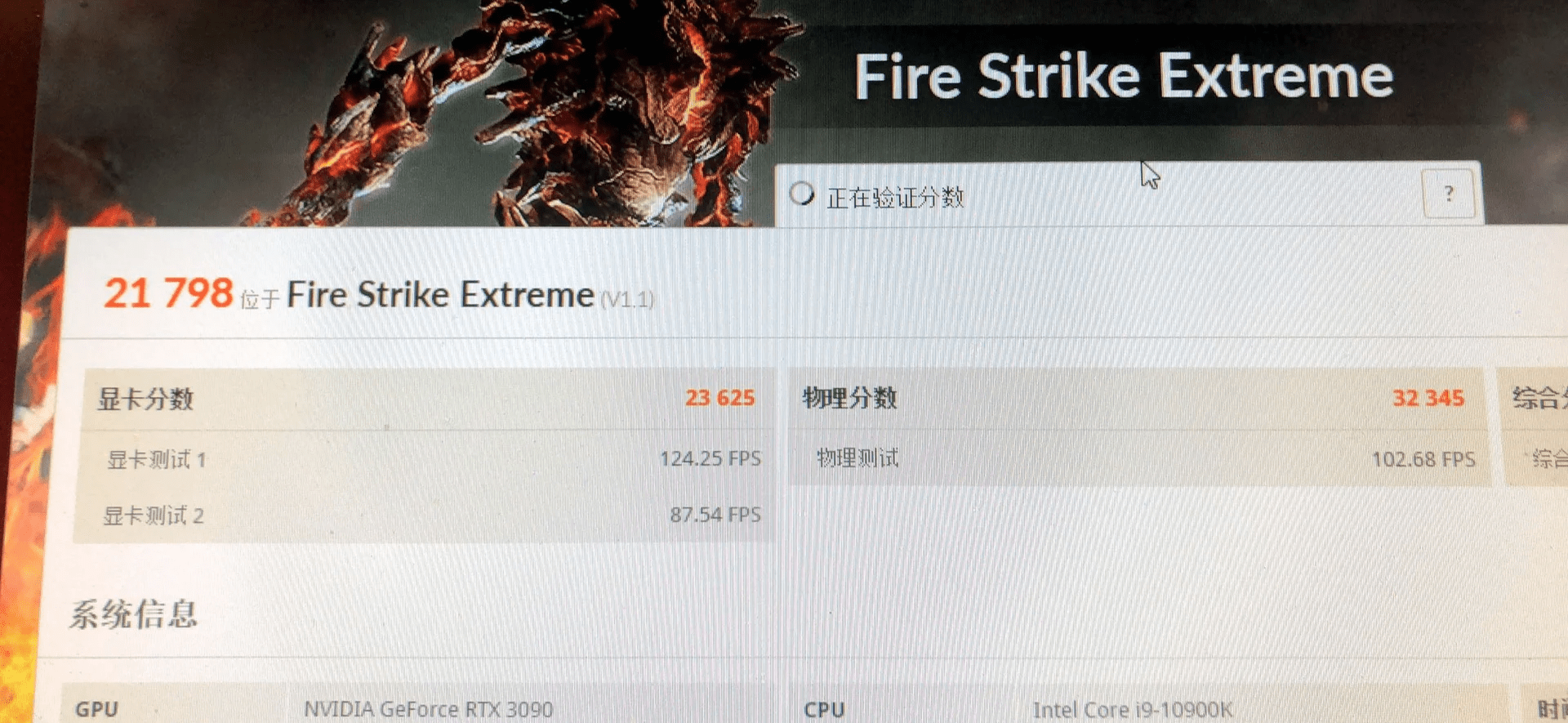
Task: Click the 正在验证分数 status text
Action: [895, 198]
